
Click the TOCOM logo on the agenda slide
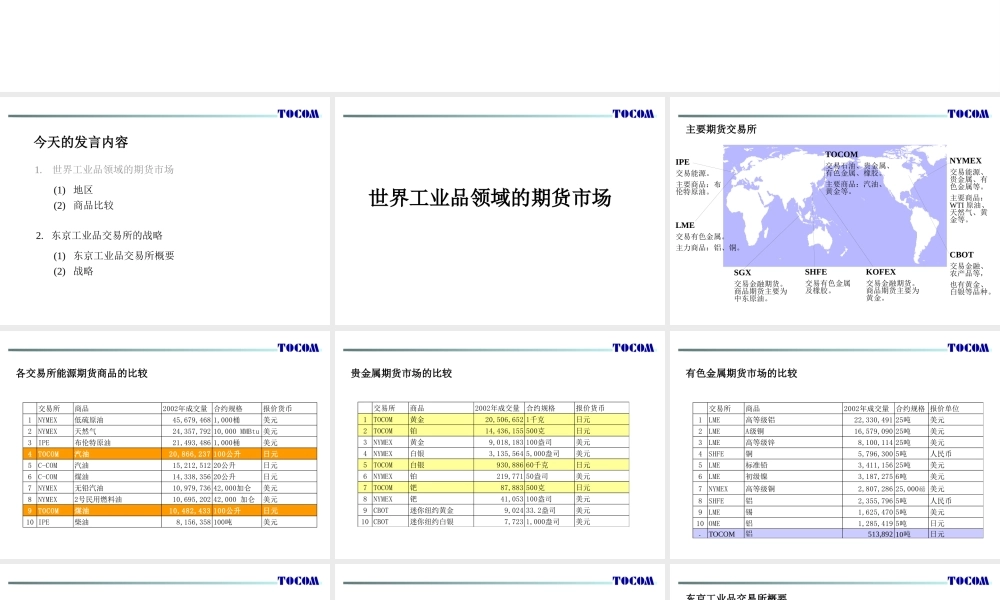[x=297, y=114]
